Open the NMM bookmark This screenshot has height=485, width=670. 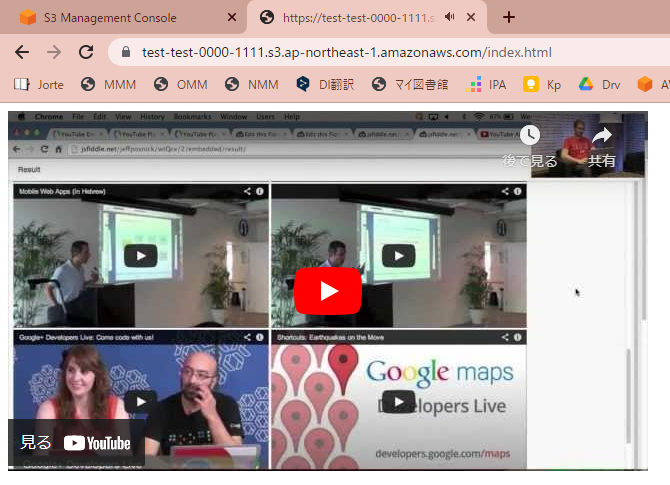tap(252, 85)
